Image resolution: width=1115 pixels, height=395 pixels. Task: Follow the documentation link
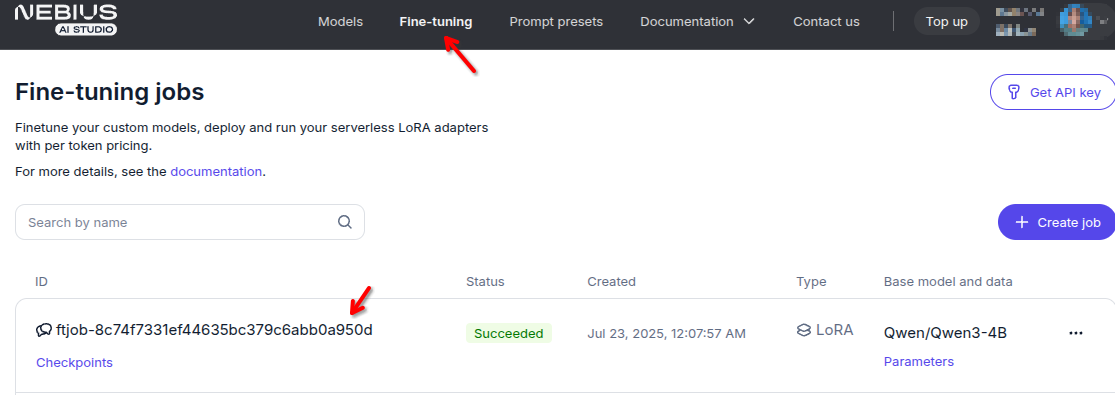pos(216,172)
